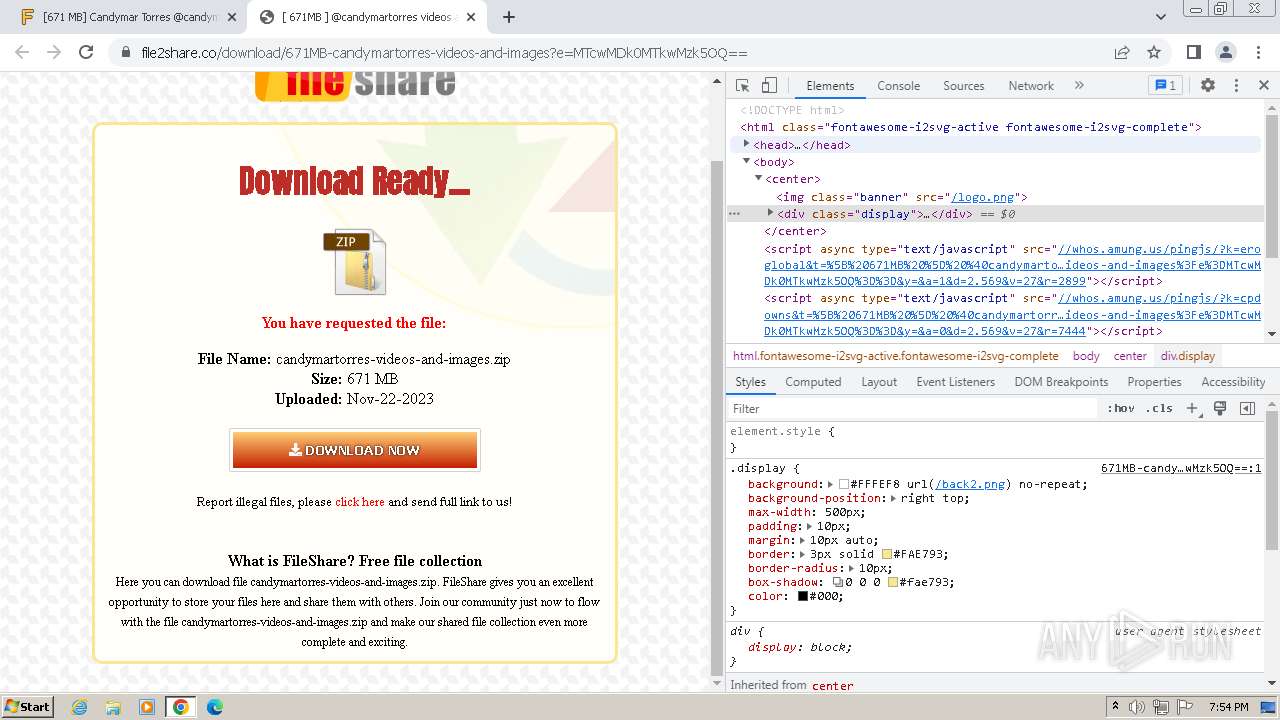Expand the background shorthand property
The width and height of the screenshot is (1280, 720).
tap(830, 484)
